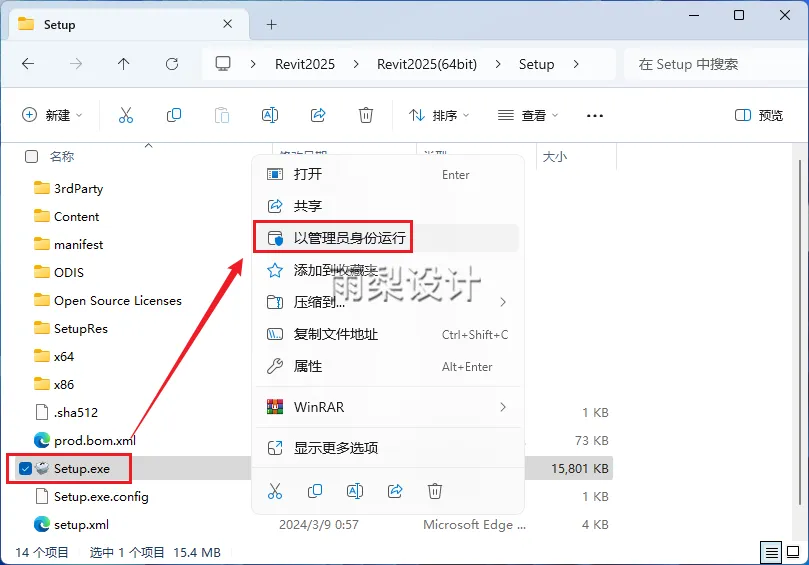Select the setup.xml file

(x=71, y=524)
